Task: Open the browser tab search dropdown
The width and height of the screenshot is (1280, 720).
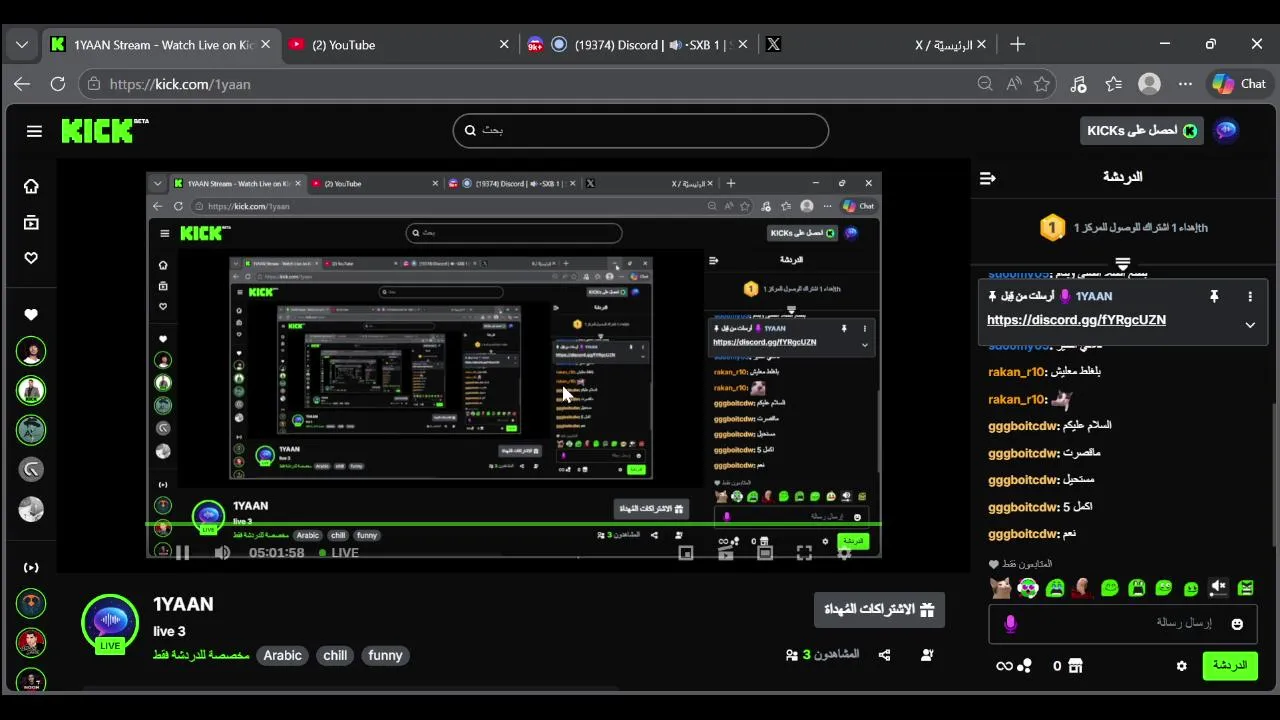Action: pyautogui.click(x=22, y=44)
